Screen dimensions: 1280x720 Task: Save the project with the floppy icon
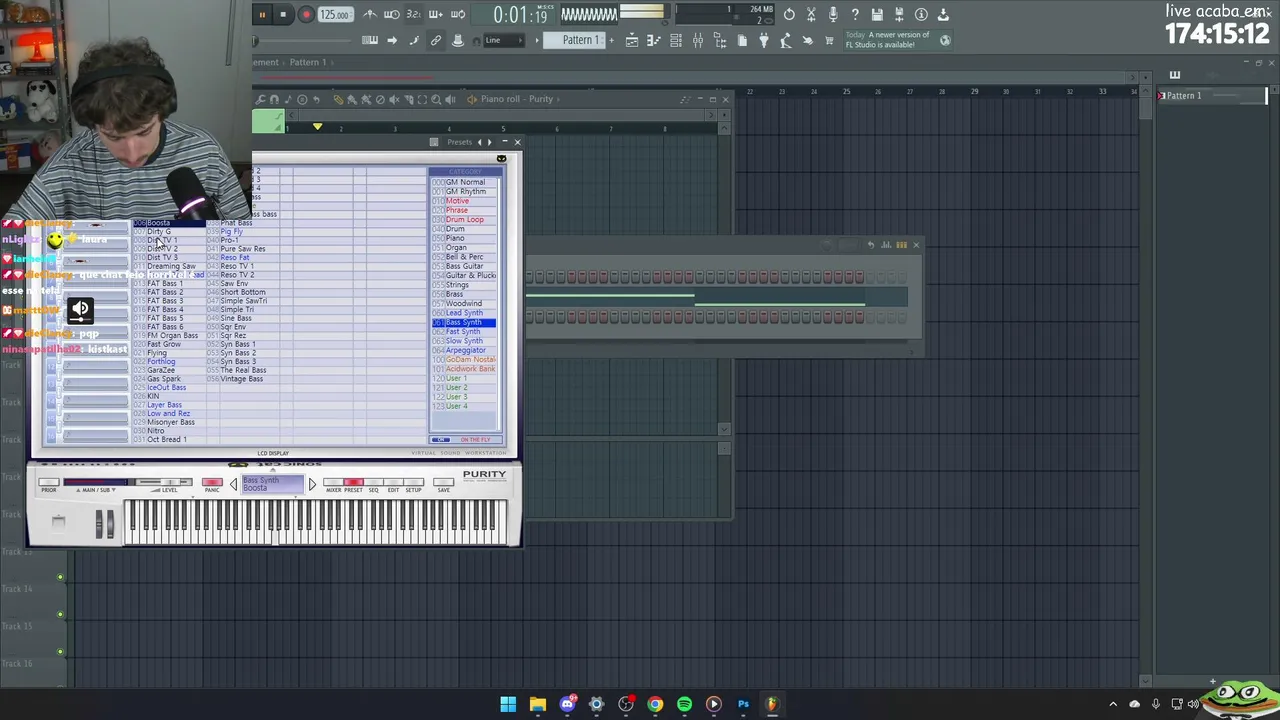[877, 15]
